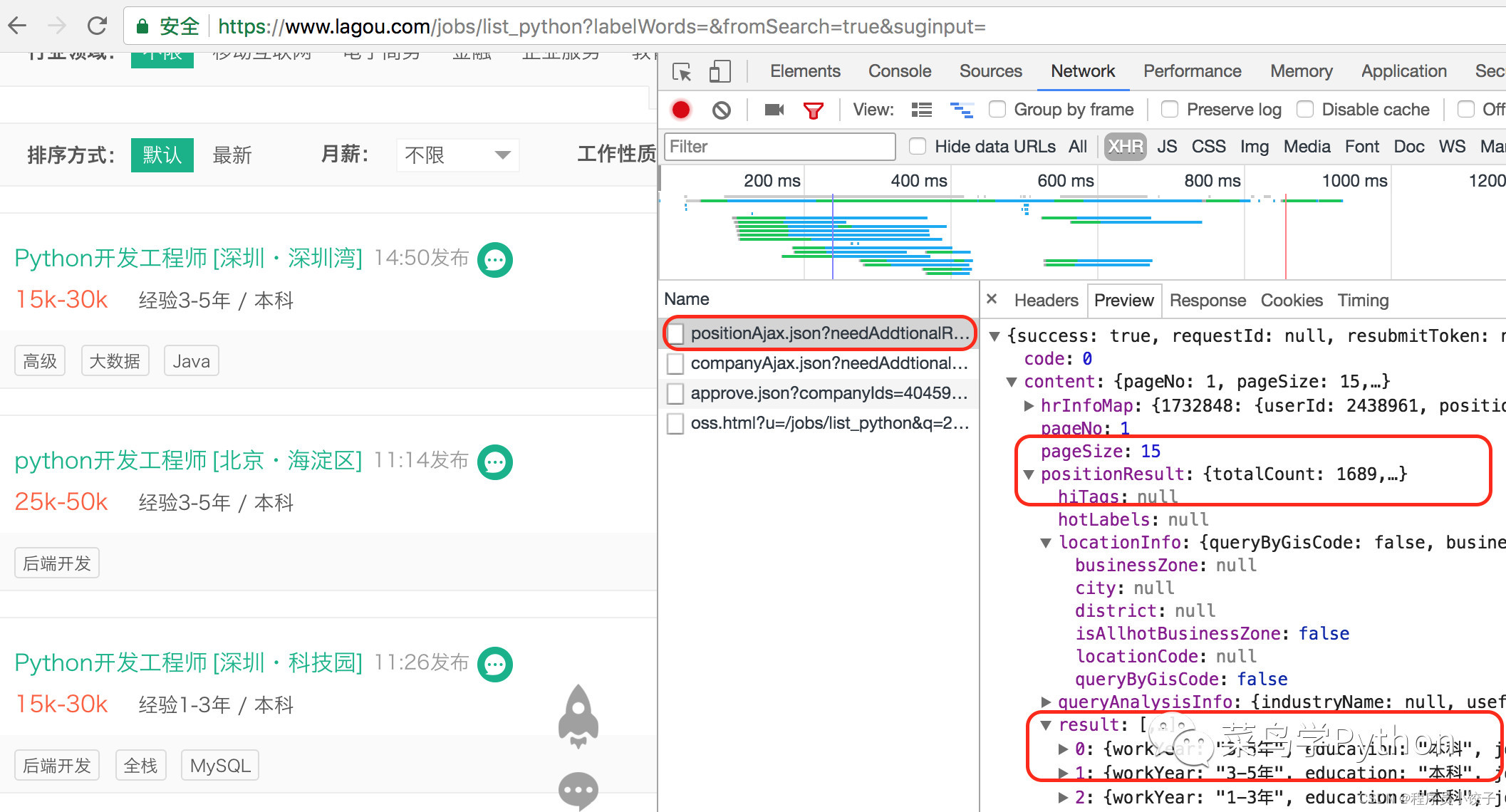Sort jobs by 最新
The height and width of the screenshot is (812, 1506).
pyautogui.click(x=232, y=155)
